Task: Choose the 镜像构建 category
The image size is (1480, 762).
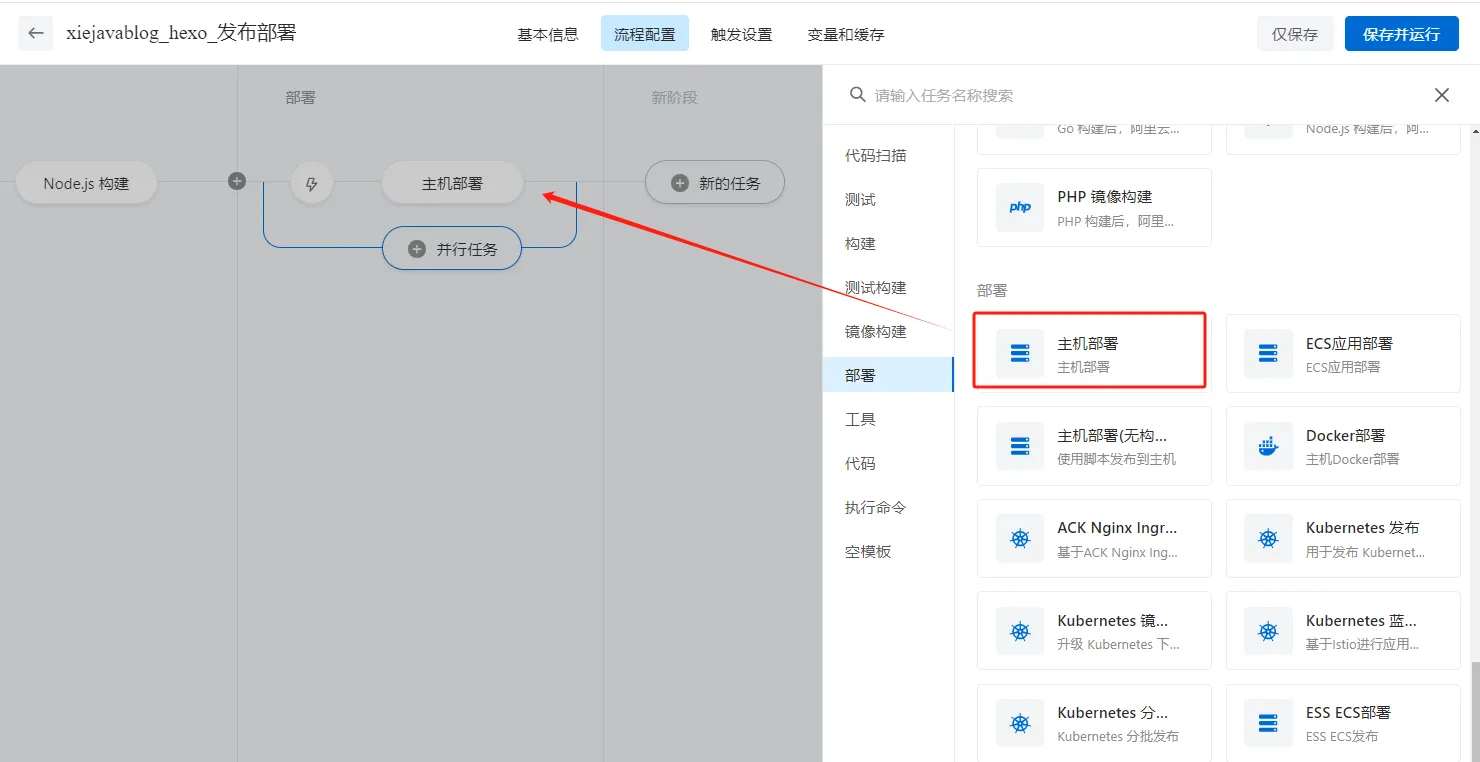Action: [875, 332]
